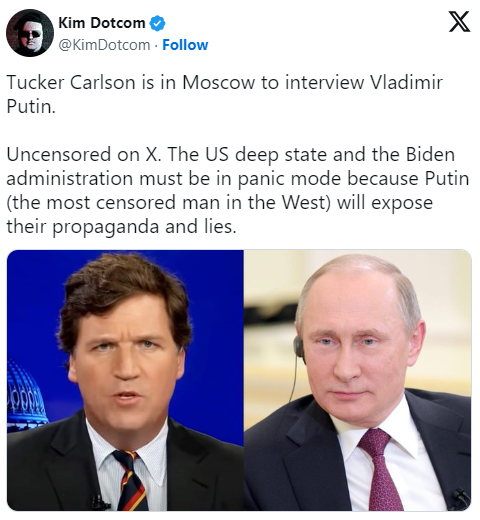Click the first paragraph about the Moscow interview
The height and width of the screenshot is (520, 480).
(225, 94)
